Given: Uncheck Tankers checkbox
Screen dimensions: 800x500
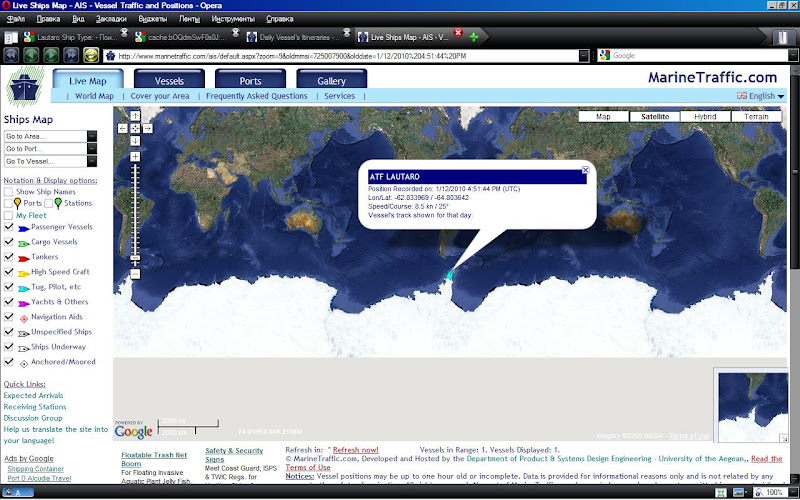Looking at the screenshot, I should point(8,257).
